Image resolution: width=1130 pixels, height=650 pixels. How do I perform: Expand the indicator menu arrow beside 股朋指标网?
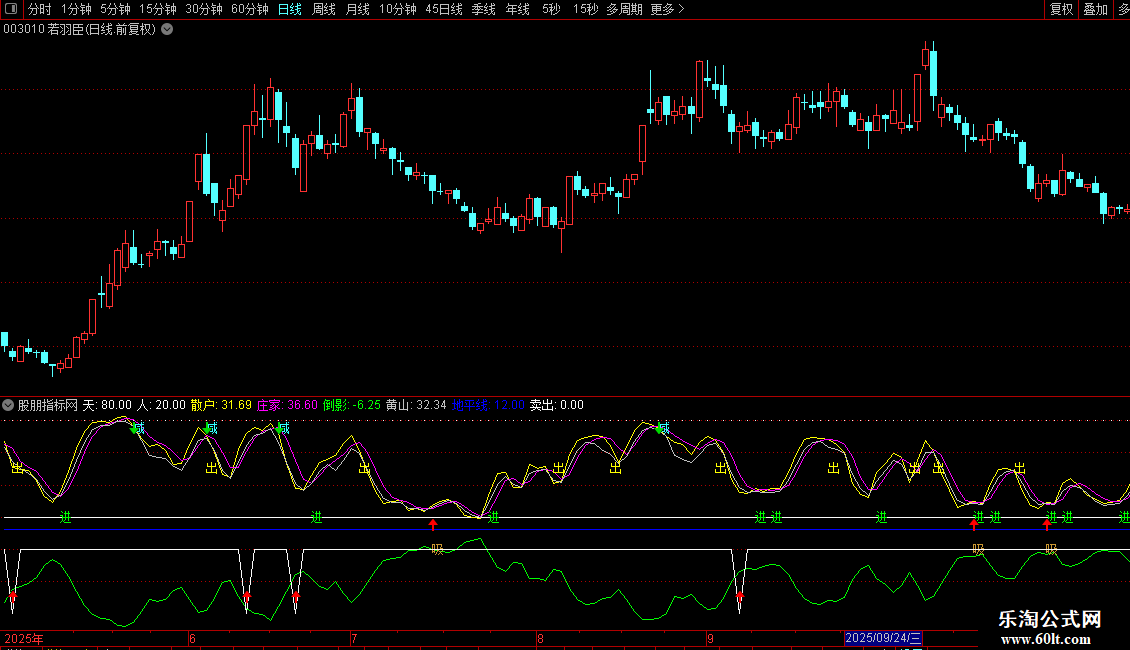(x=9, y=405)
